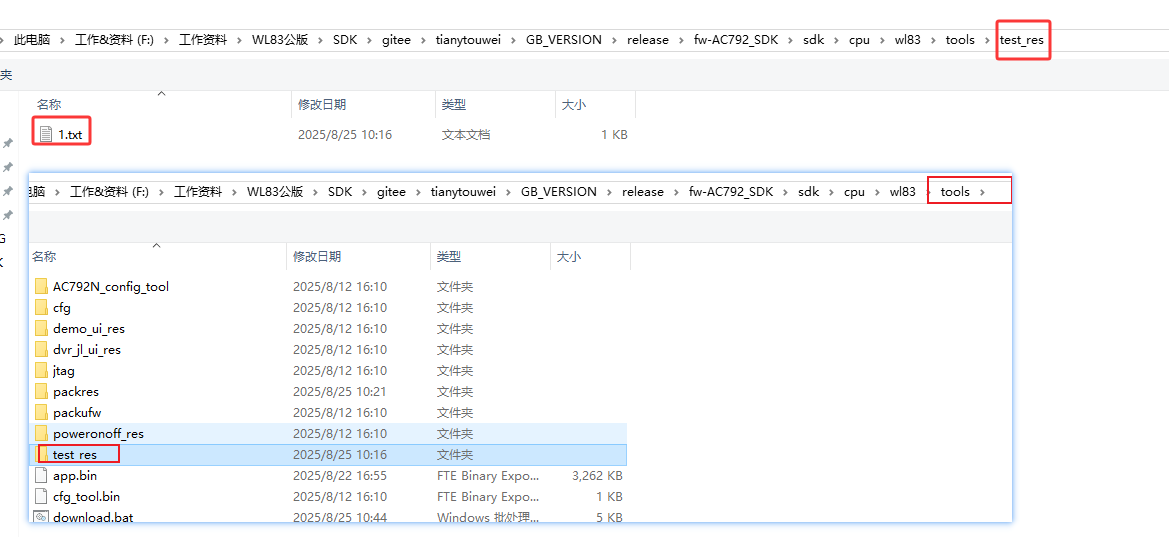Expand chevron after tools in back window

pyautogui.click(x=986, y=40)
